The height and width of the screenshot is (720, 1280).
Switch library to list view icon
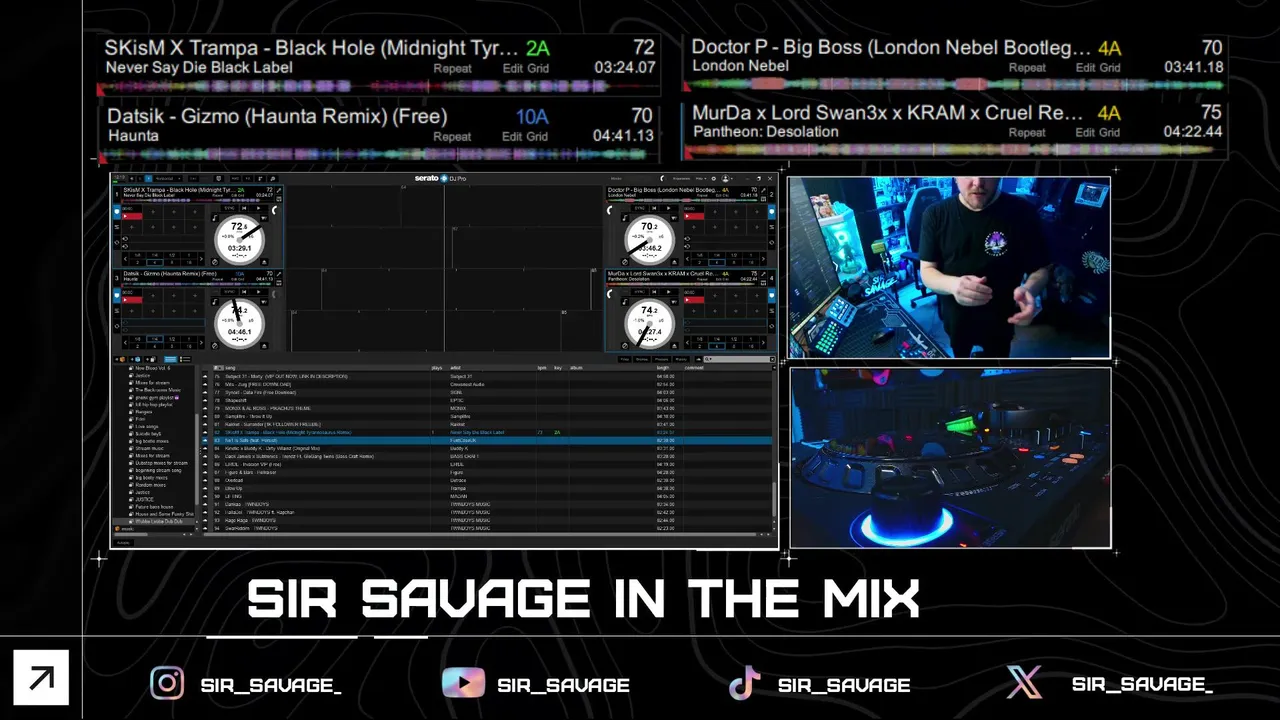(185, 360)
